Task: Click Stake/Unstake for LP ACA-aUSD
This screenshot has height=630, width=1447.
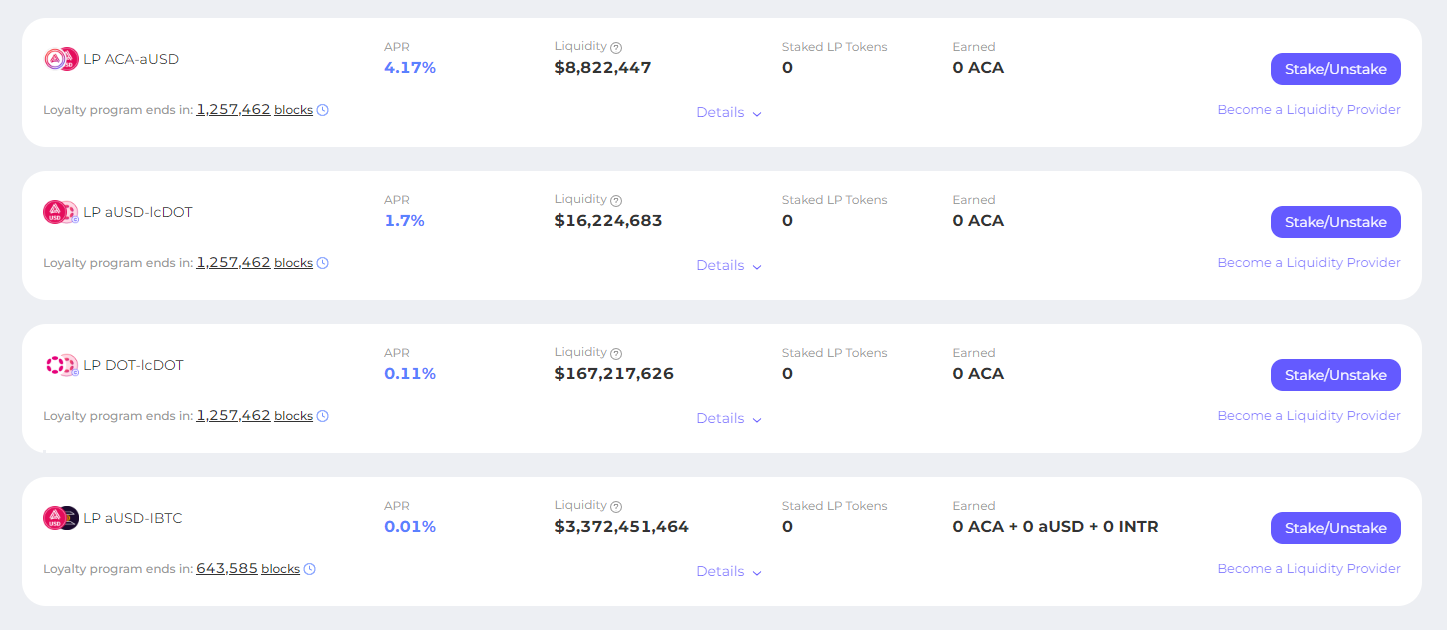Action: 1335,69
